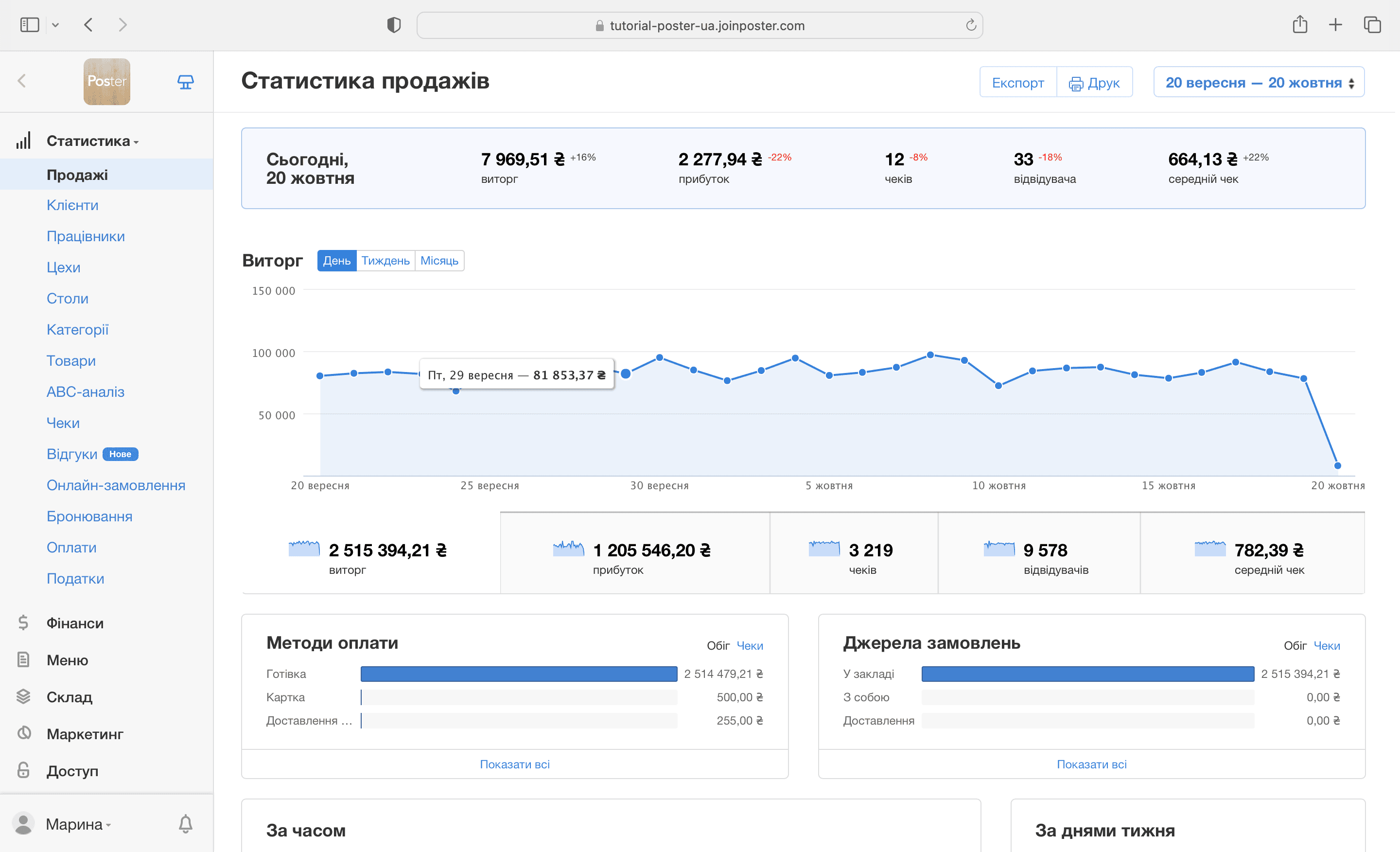Select Продажі in the sidebar
The image size is (1400, 852).
click(x=106, y=175)
